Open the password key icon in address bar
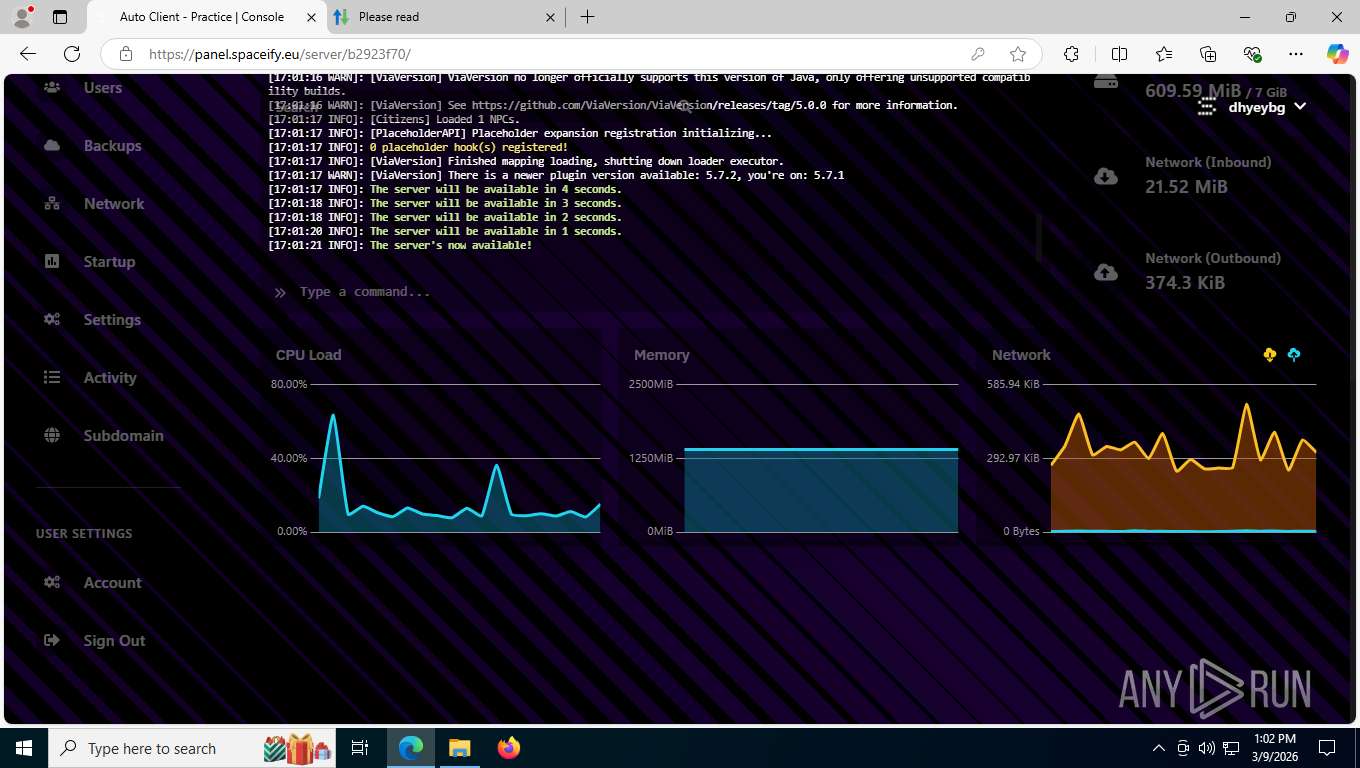1360x768 pixels. click(x=978, y=54)
